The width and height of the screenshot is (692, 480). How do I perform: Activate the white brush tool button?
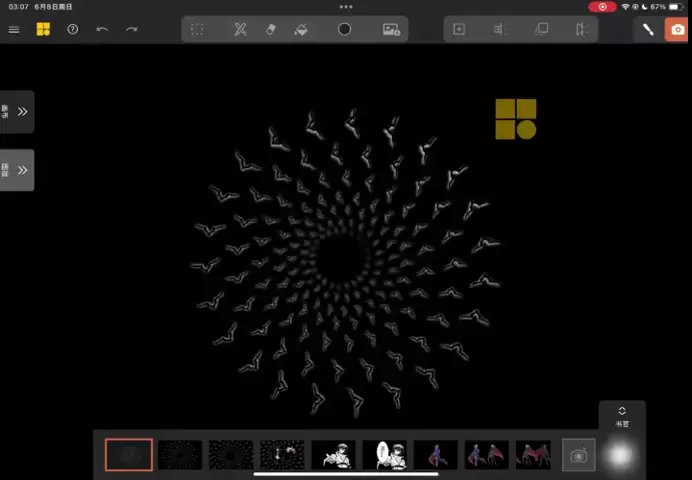(648, 30)
